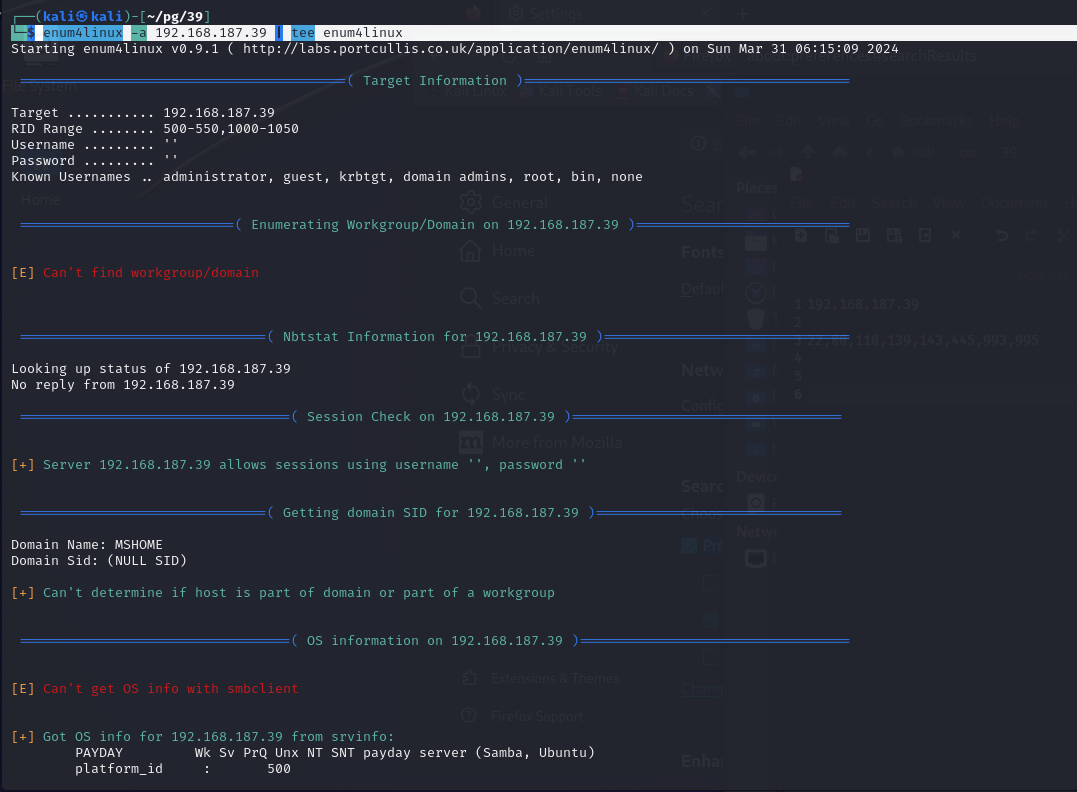This screenshot has height=792, width=1077.
Task: Click the 'OS information on' section header
Action: coord(435,641)
